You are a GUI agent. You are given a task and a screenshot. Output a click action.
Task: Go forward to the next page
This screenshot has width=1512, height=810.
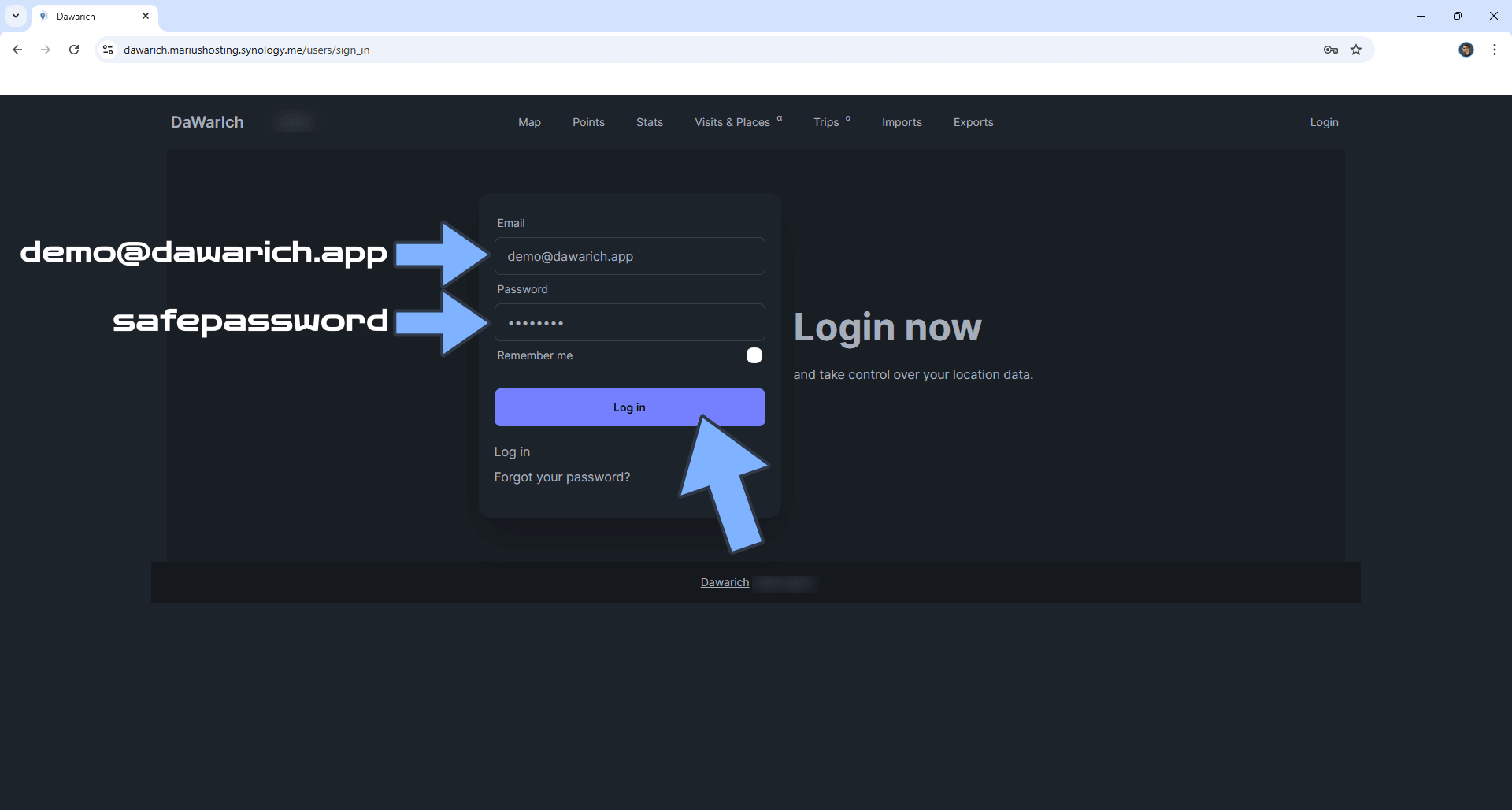click(46, 50)
